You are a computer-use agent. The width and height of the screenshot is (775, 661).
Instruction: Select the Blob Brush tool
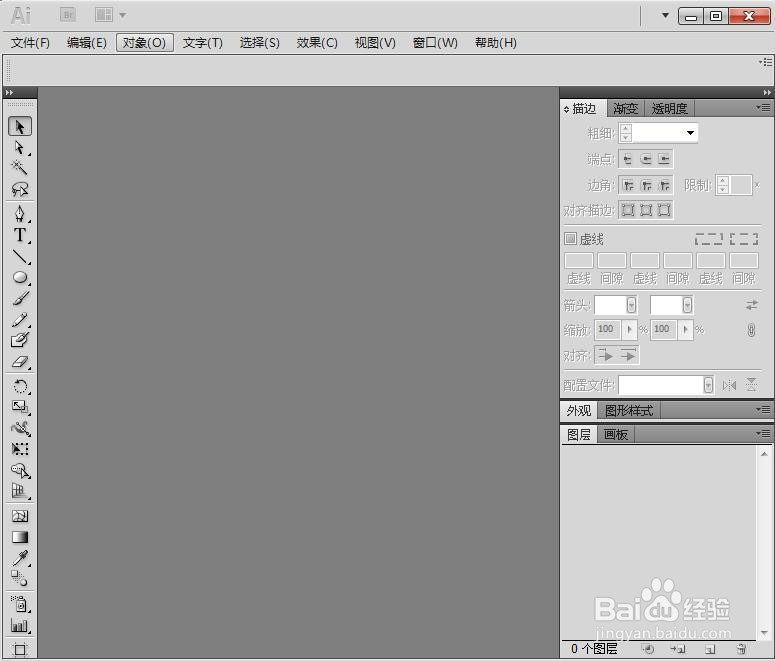(x=20, y=340)
